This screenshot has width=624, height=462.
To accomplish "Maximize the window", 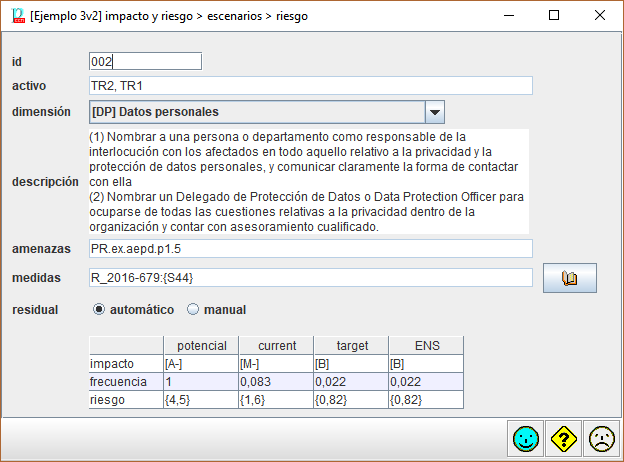I will pos(554,16).
